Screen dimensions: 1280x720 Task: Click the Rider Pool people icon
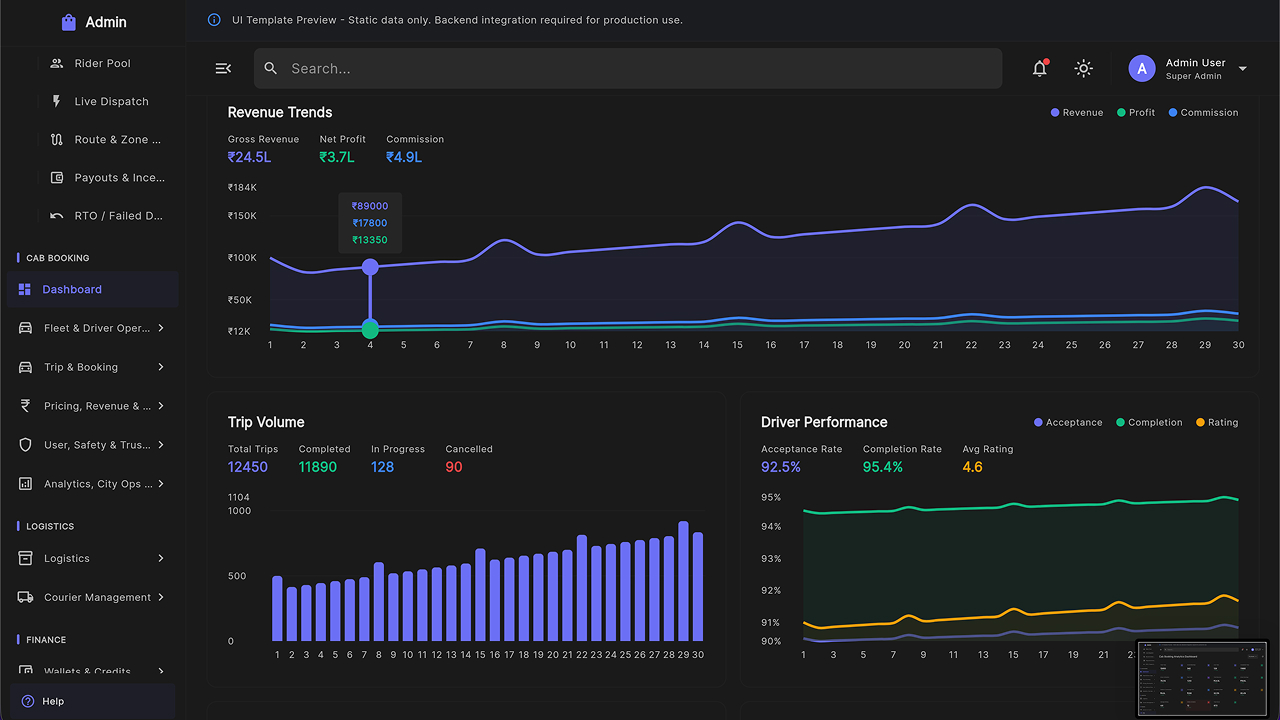pos(57,63)
